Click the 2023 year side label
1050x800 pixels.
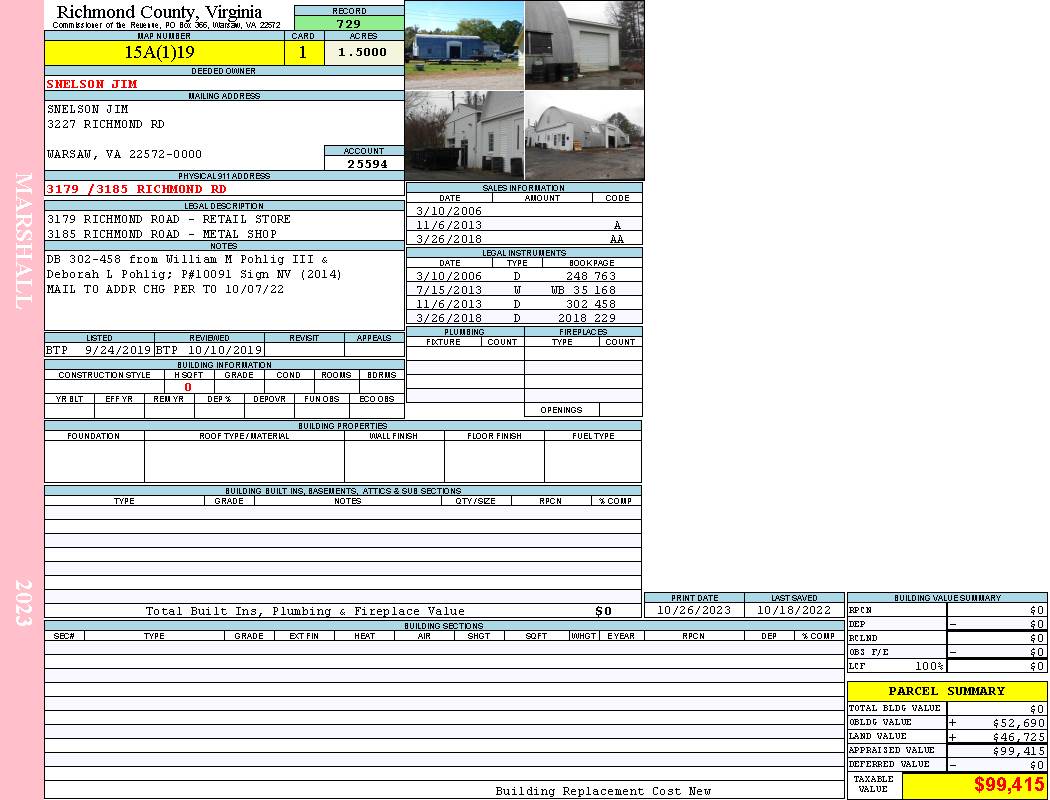[24, 603]
